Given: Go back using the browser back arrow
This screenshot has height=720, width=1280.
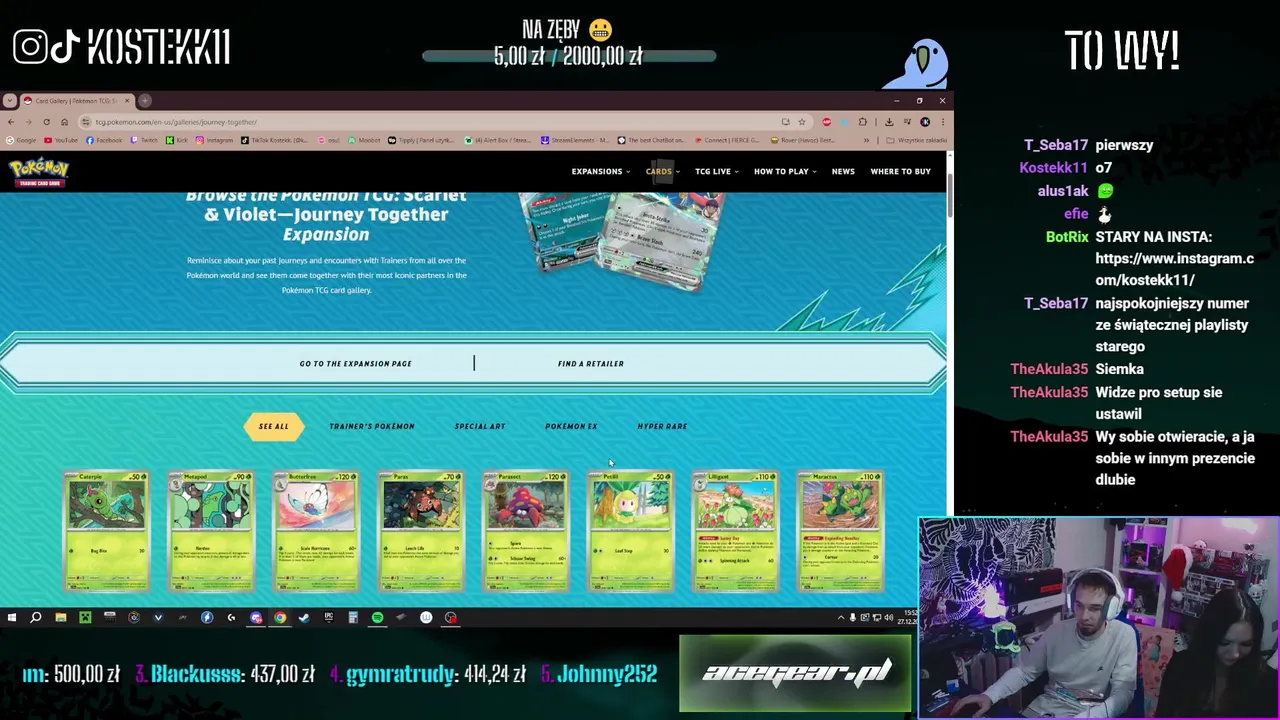Looking at the screenshot, I should click(x=11, y=122).
